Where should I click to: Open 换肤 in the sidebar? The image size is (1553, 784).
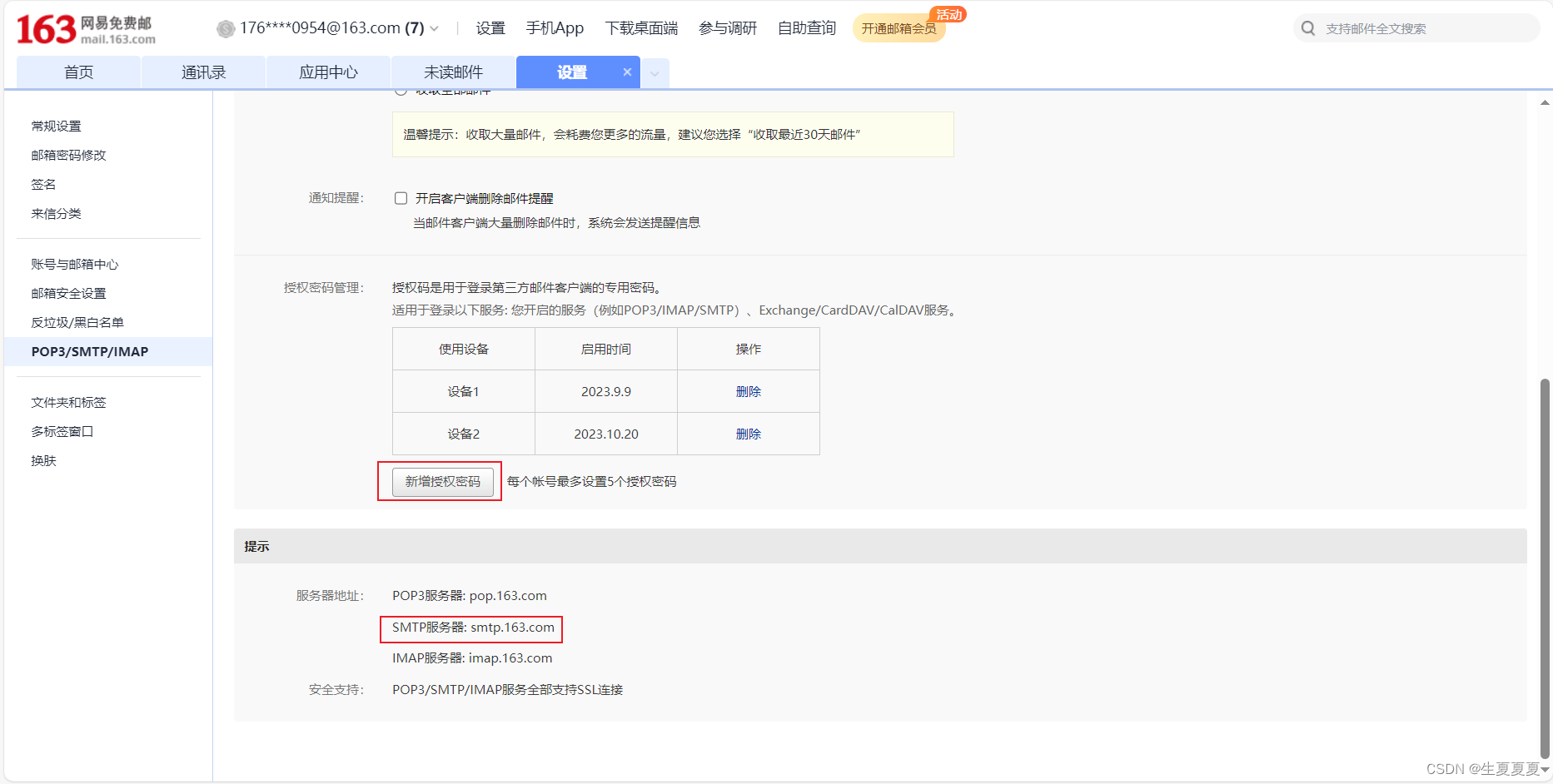[x=44, y=460]
